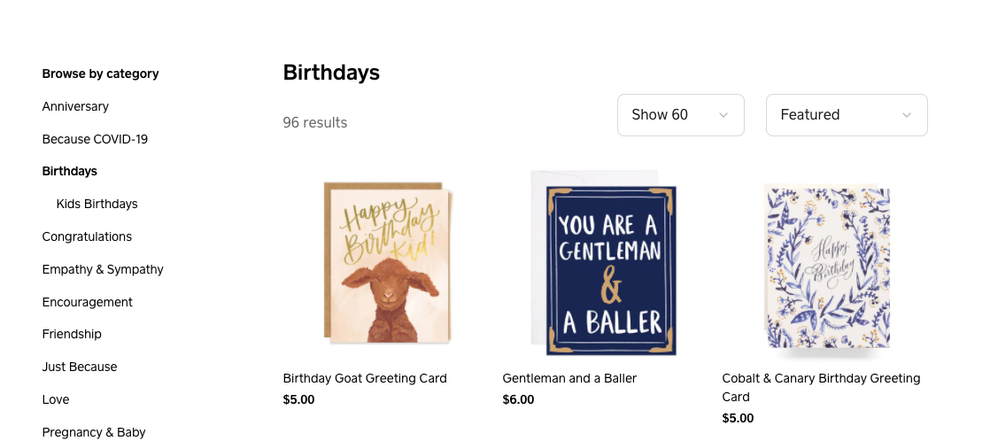The width and height of the screenshot is (998, 441).
Task: Open the Anniversary category
Action: (75, 106)
